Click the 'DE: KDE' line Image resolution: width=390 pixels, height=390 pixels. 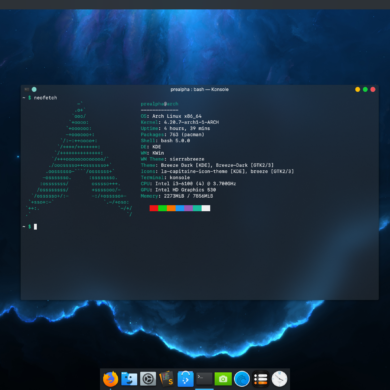point(151,147)
